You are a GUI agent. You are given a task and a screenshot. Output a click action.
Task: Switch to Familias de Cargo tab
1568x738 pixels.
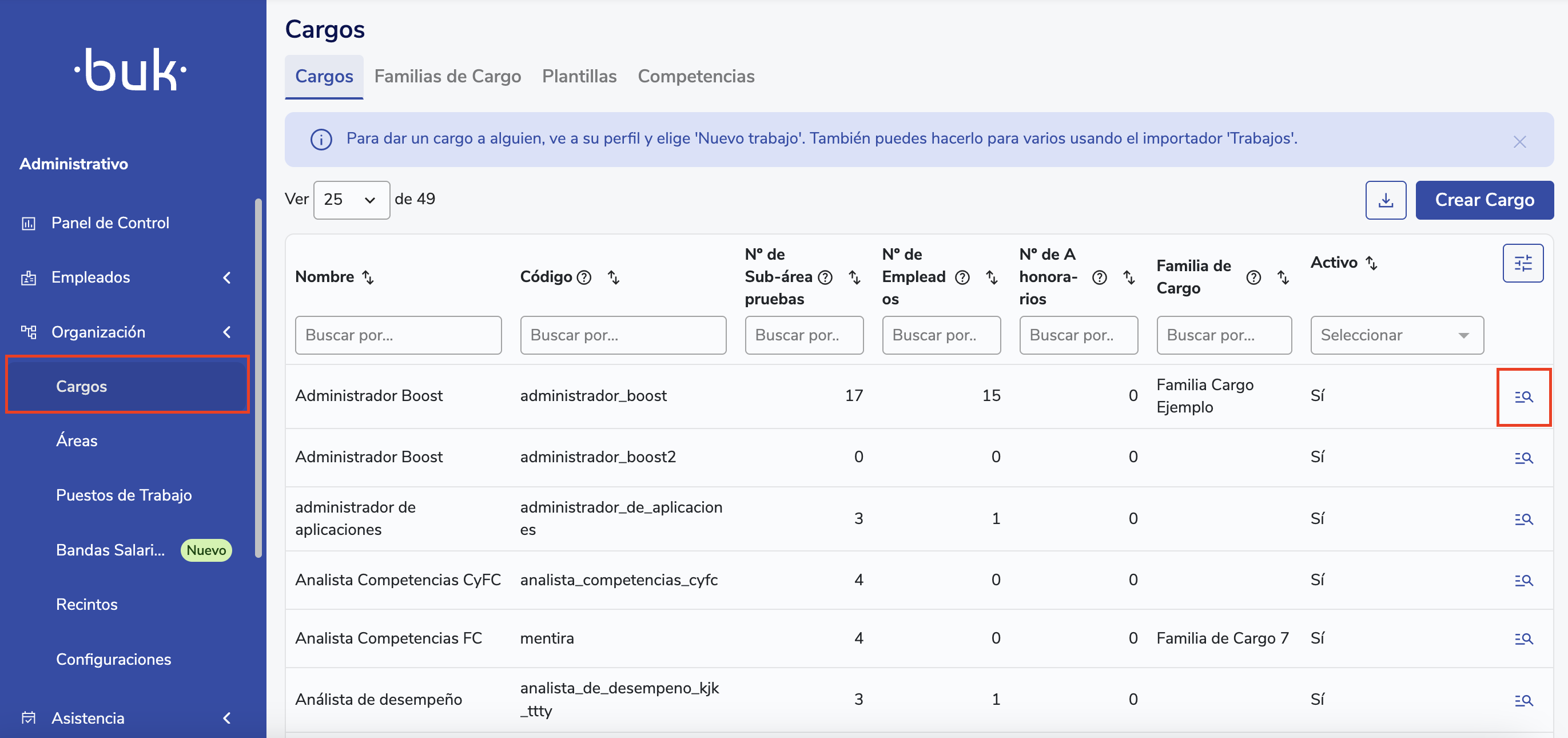[447, 76]
